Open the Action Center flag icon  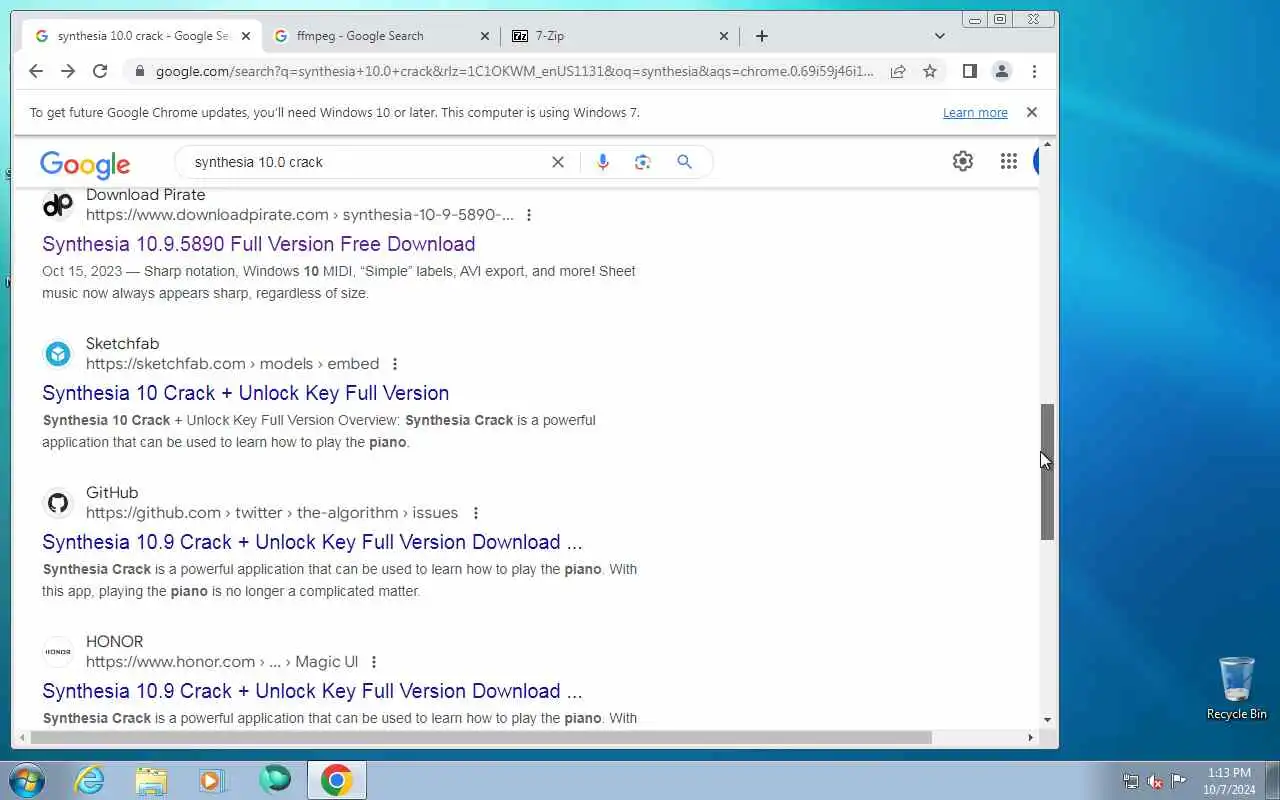pyautogui.click(x=1179, y=781)
